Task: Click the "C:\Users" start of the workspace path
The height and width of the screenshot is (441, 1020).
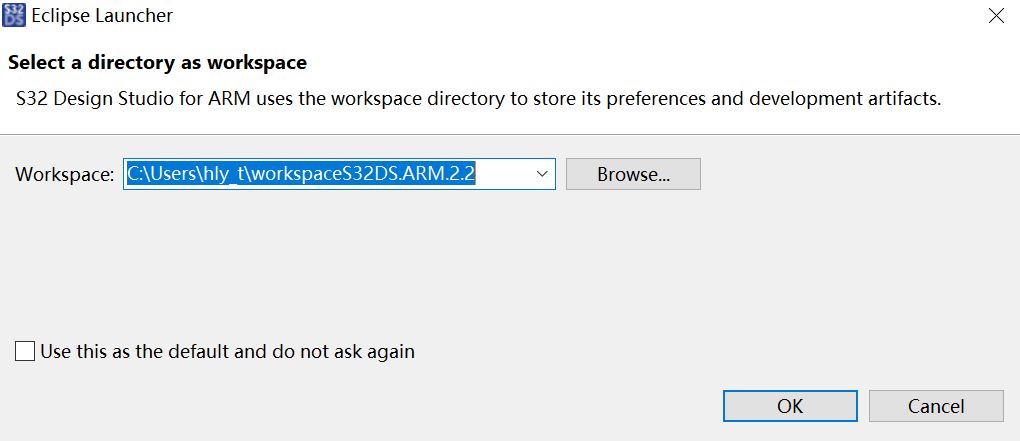Action: 161,174
